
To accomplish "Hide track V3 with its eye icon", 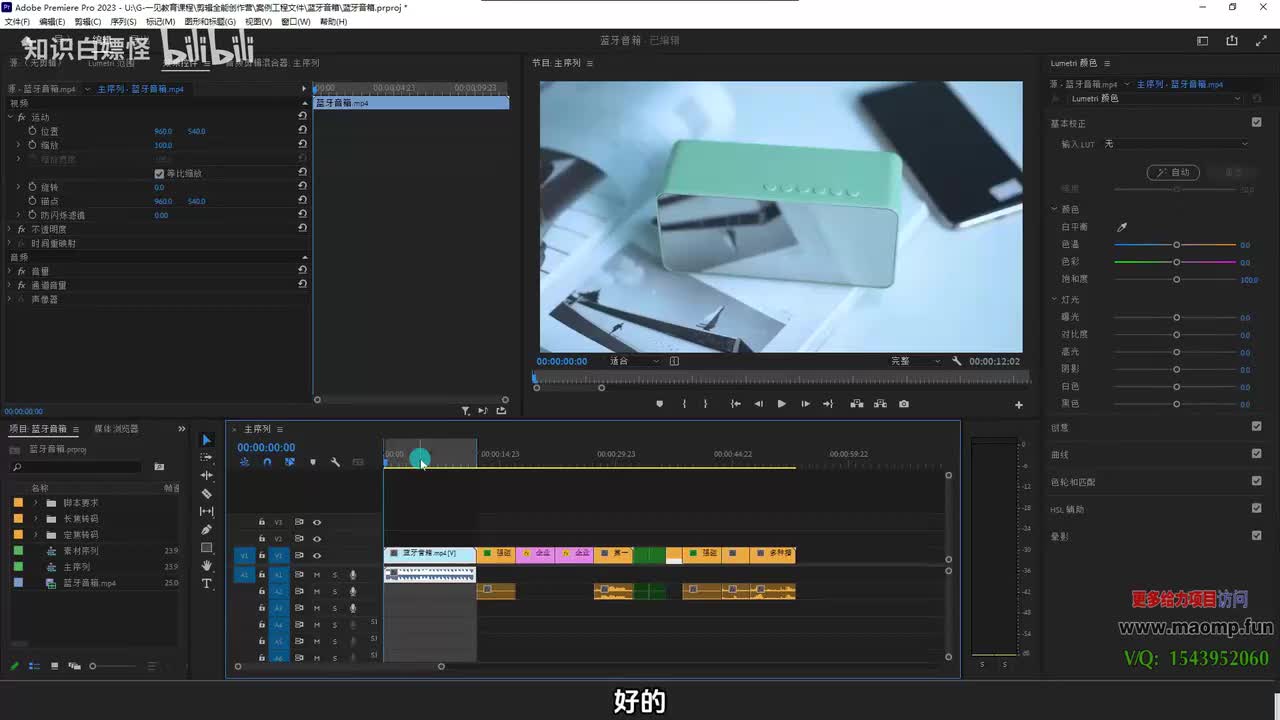I will tap(317, 522).
